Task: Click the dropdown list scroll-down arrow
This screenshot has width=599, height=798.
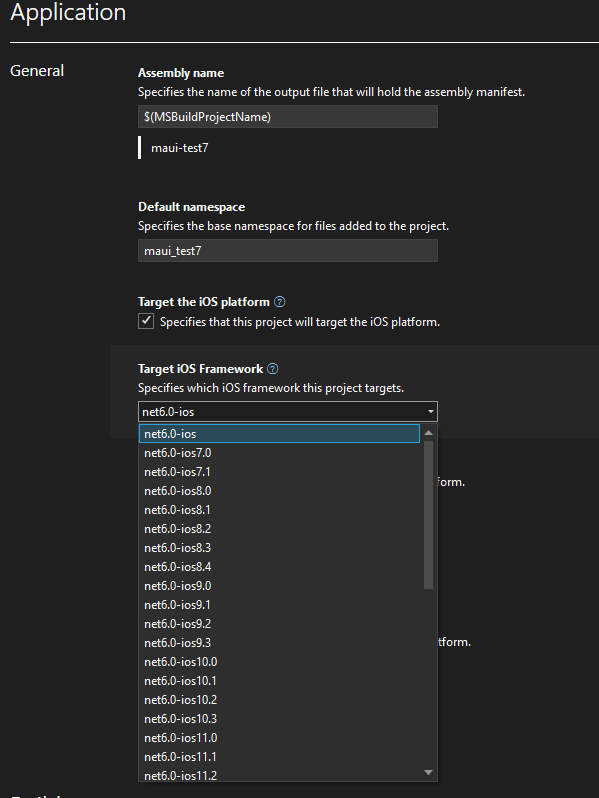Action: tap(428, 773)
